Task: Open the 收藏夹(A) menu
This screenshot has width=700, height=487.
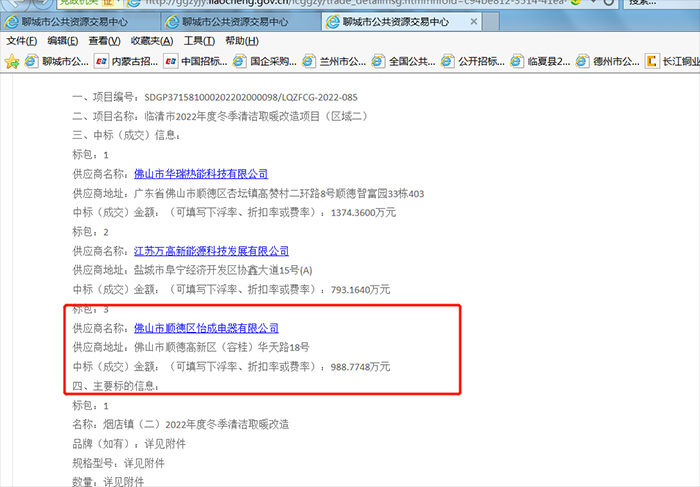Action: 152,41
